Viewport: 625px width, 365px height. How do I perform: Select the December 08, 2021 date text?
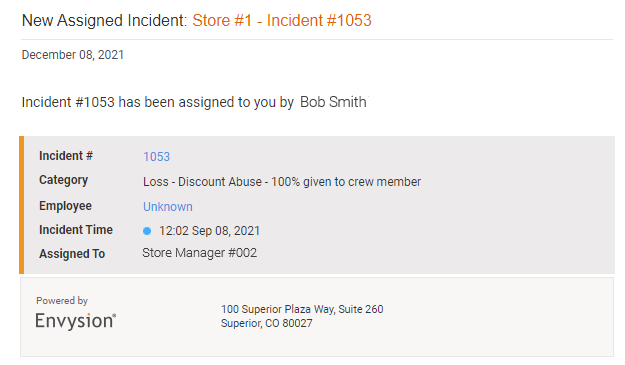[73, 55]
